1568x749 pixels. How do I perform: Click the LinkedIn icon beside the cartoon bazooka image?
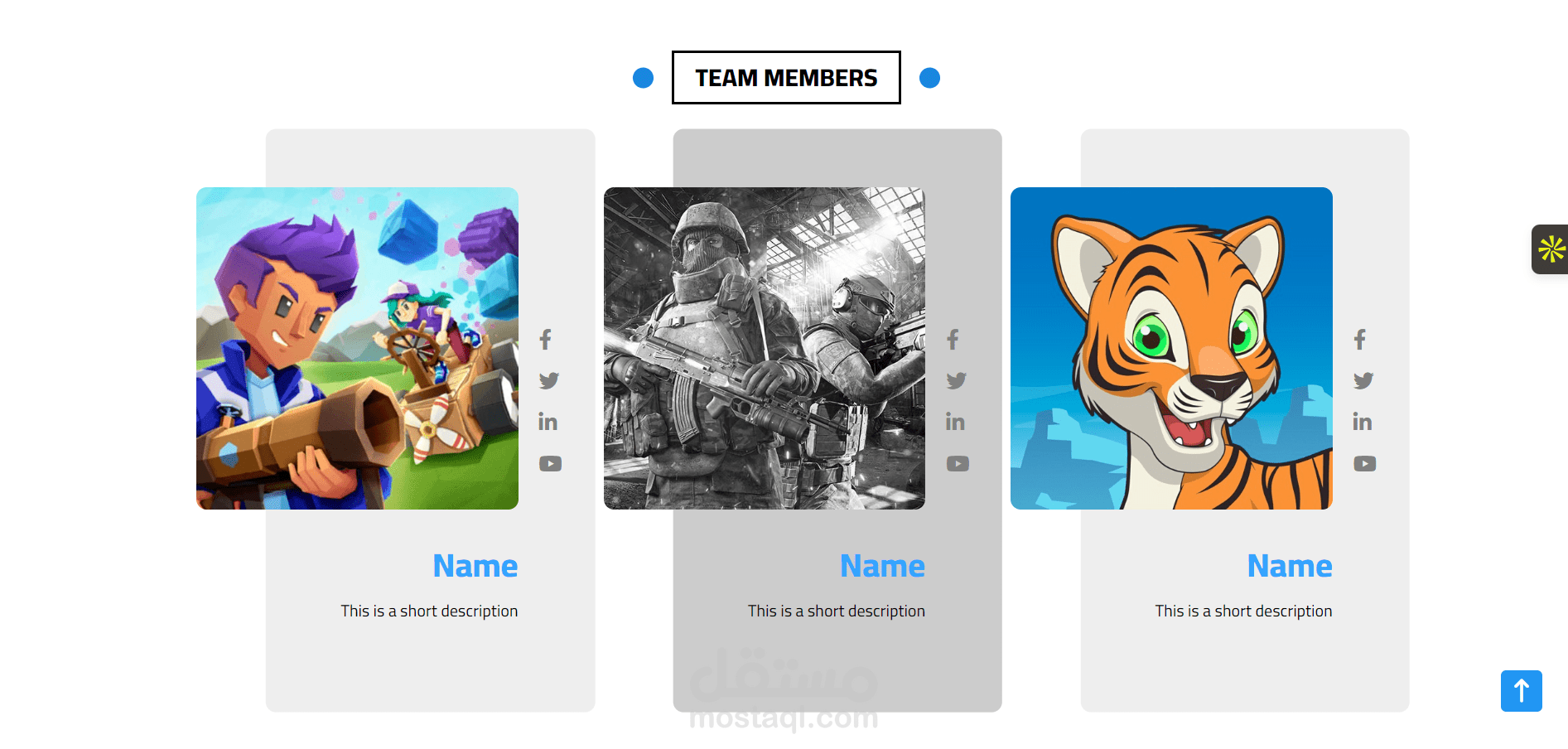[548, 422]
